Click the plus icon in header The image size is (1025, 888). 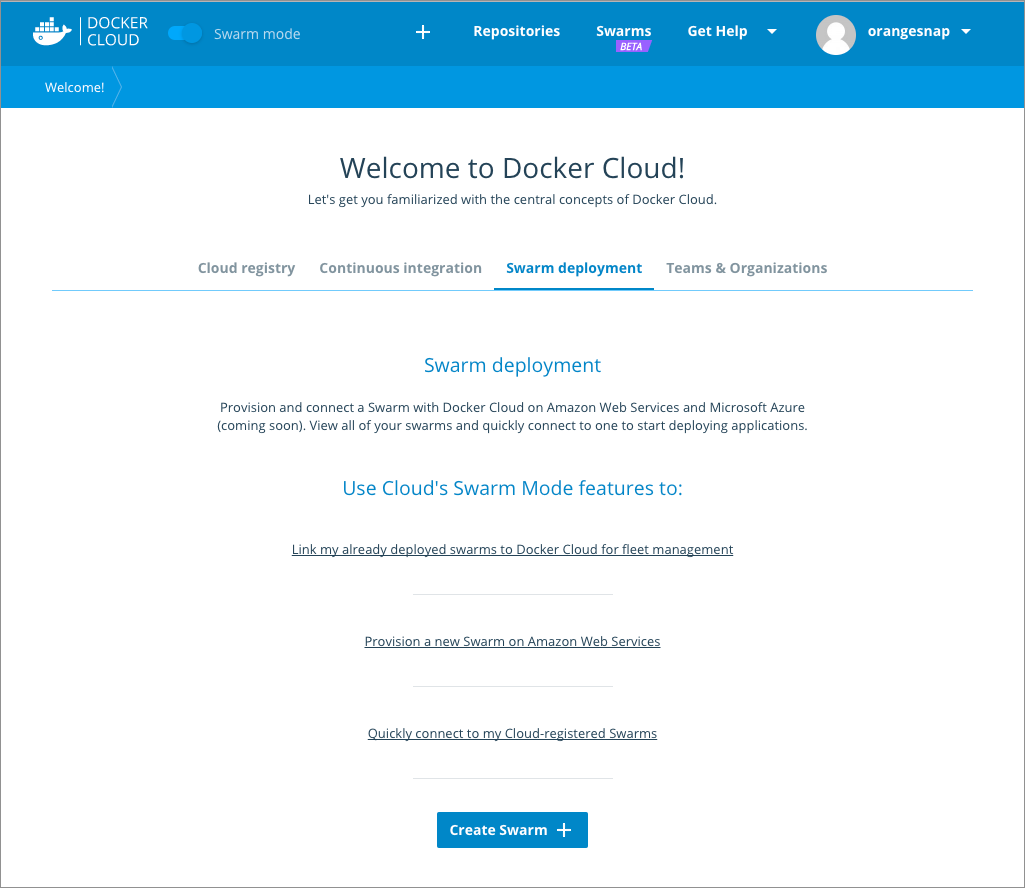[x=423, y=32]
